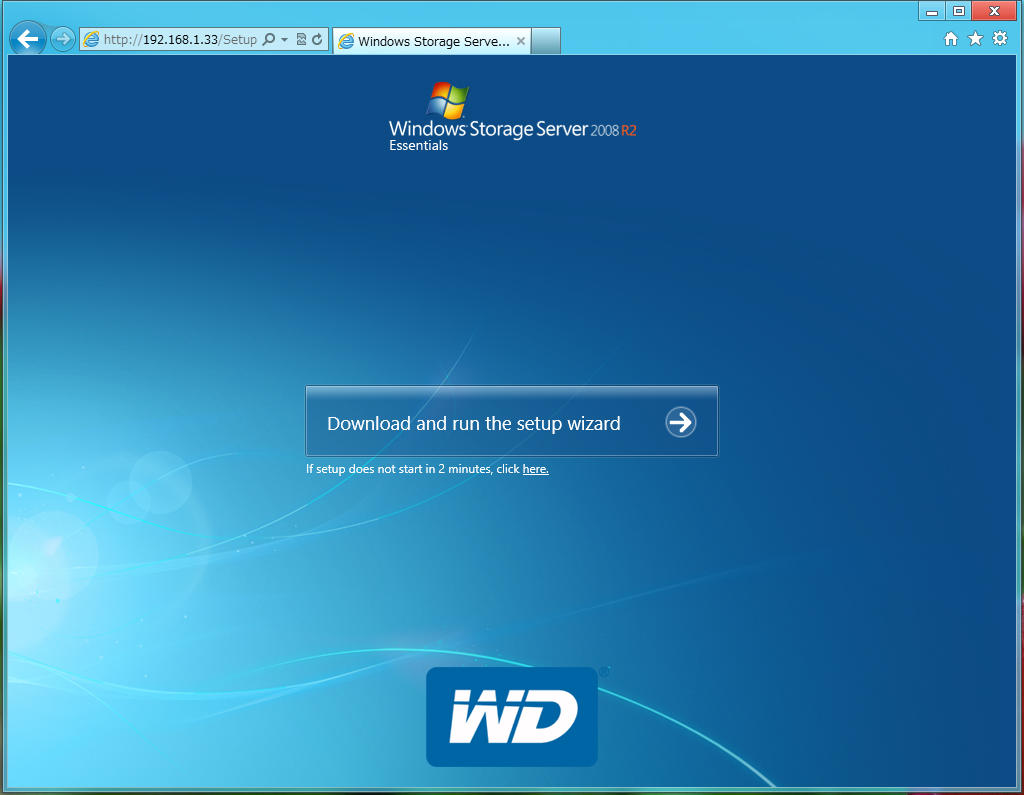
Task: Open favorites star icon
Action: click(x=975, y=39)
